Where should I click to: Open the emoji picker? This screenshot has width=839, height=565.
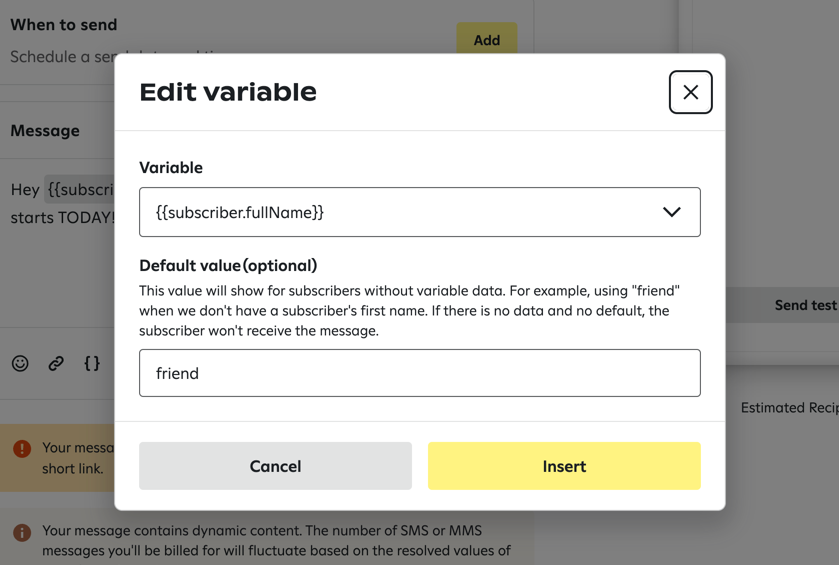pos(20,363)
